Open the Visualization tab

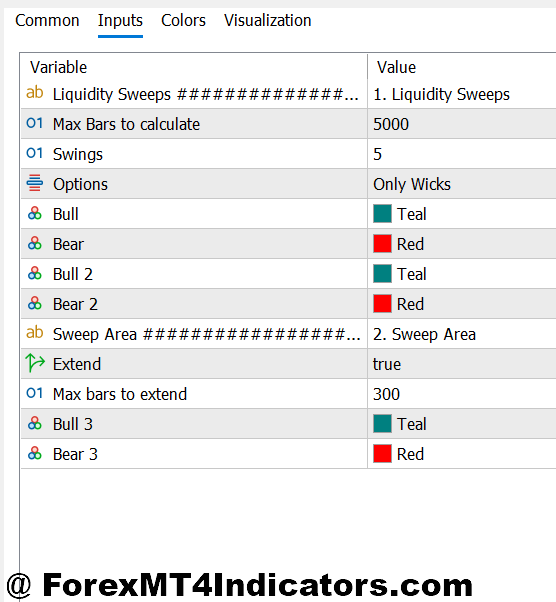click(268, 20)
